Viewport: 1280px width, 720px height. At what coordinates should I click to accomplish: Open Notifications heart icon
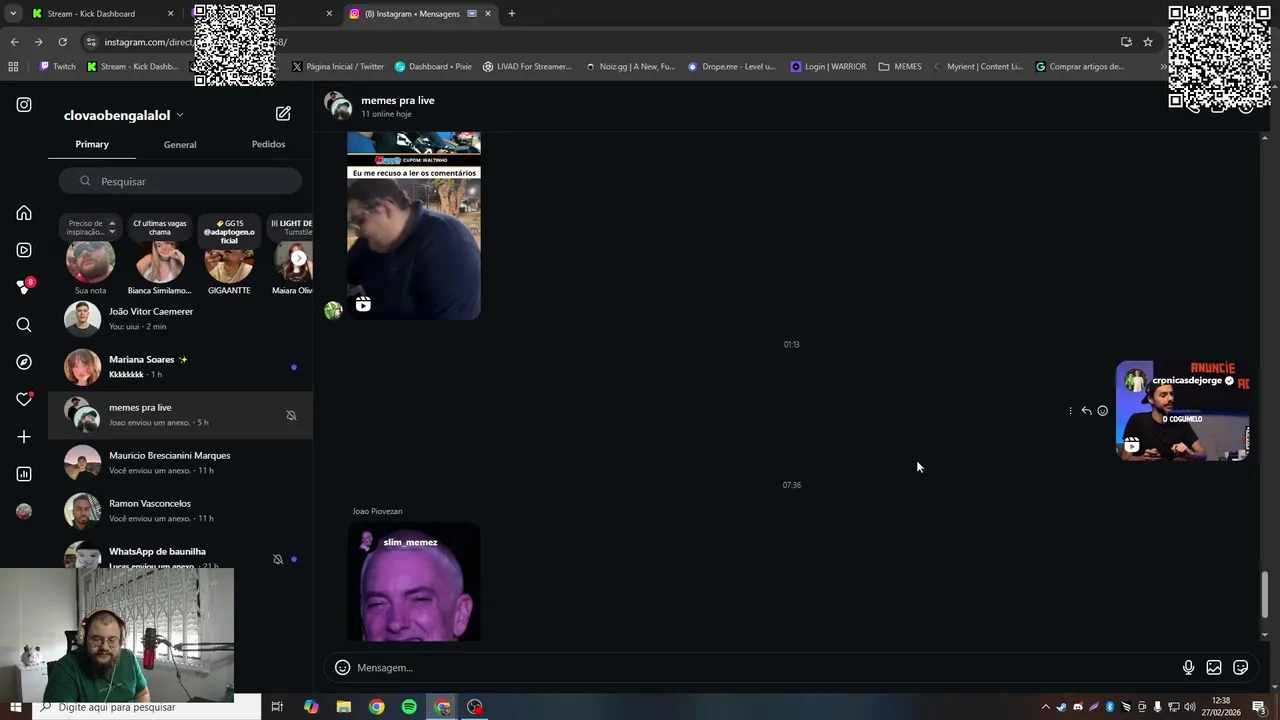[24, 399]
